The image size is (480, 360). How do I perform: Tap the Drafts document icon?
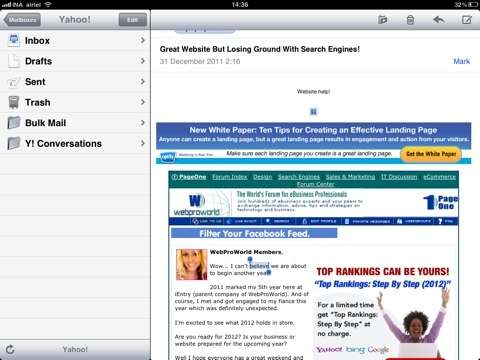[14, 61]
